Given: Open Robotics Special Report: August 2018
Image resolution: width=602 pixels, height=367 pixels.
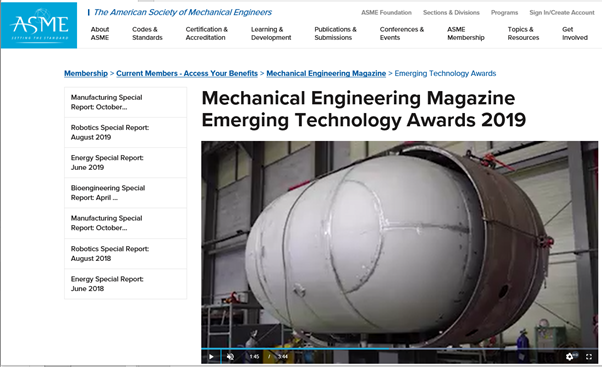Looking at the screenshot, I should point(126,253).
